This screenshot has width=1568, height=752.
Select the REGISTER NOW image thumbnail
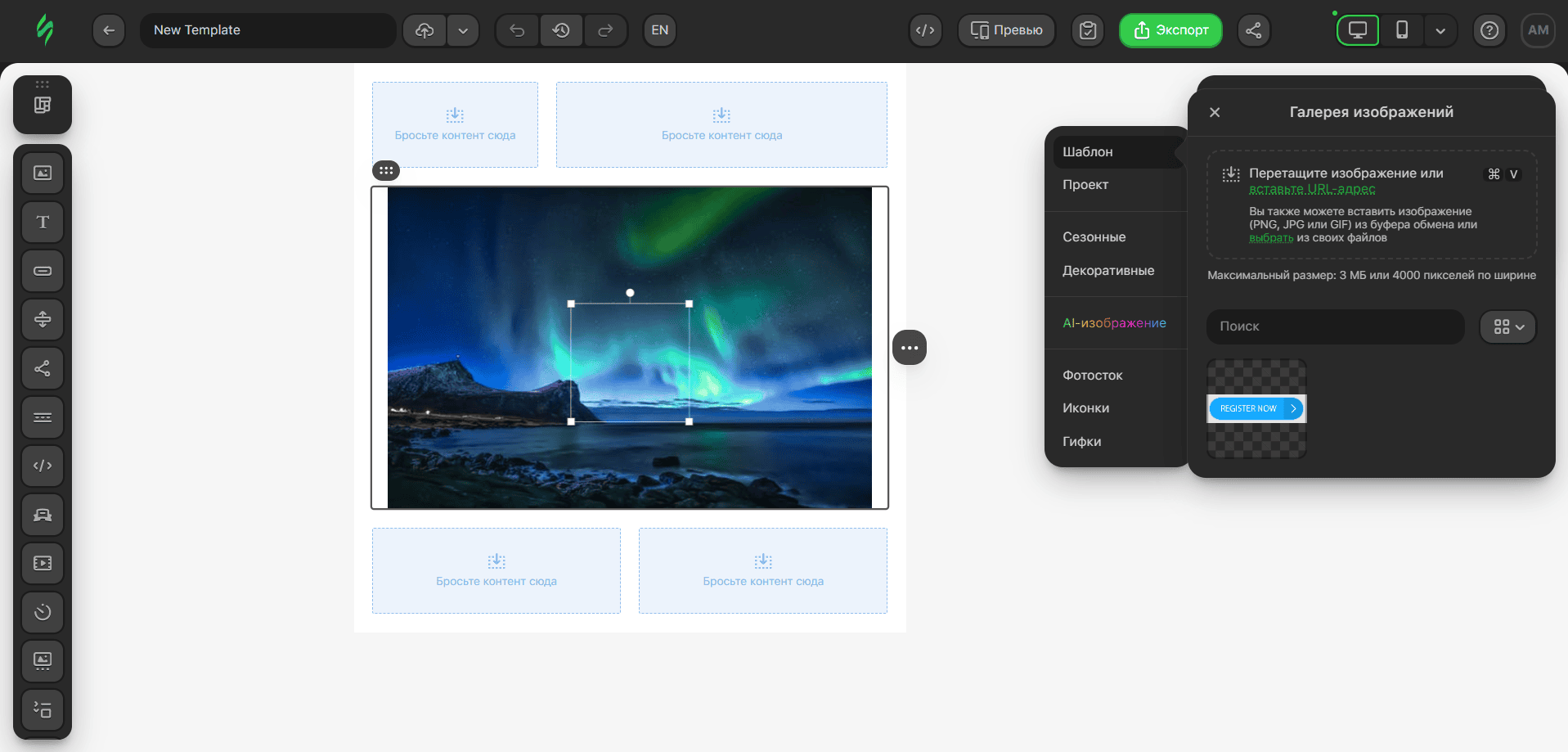tap(1256, 408)
